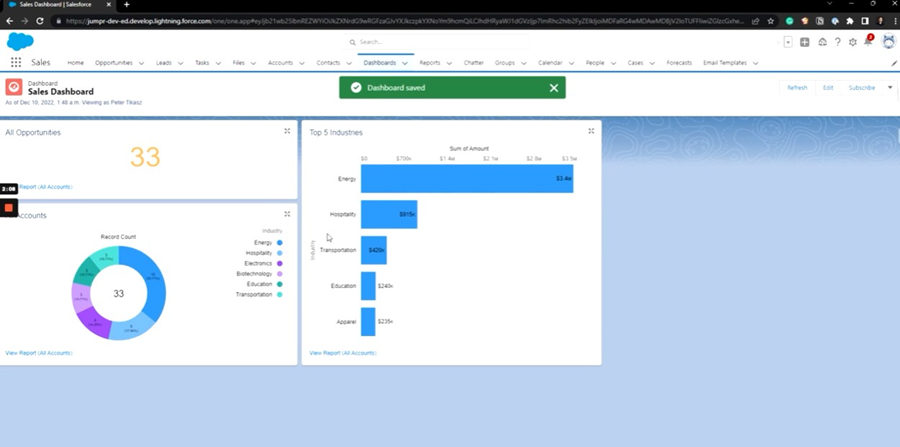
Task: Go to the Home tab
Action: click(x=75, y=63)
